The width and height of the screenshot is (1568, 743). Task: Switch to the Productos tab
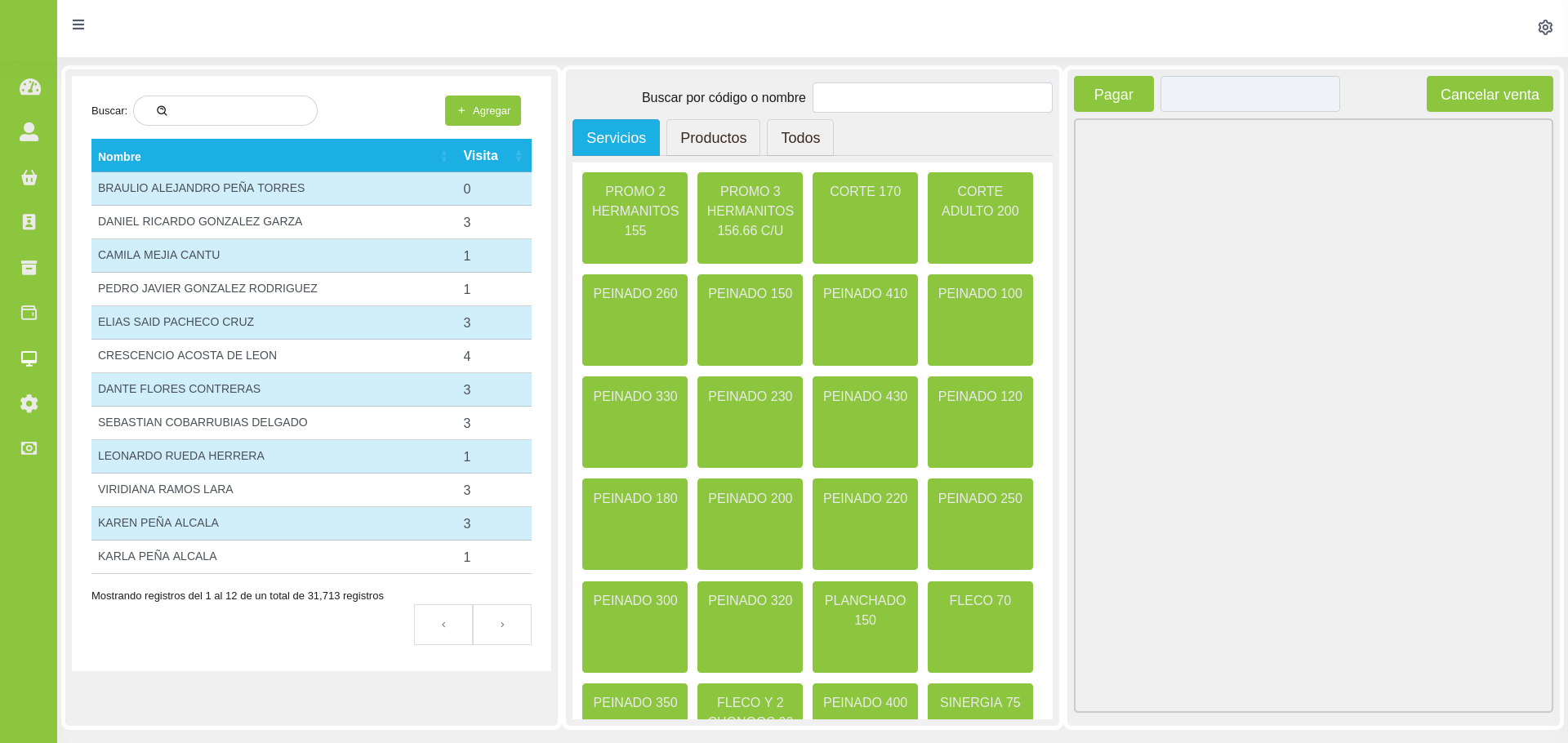[713, 138]
